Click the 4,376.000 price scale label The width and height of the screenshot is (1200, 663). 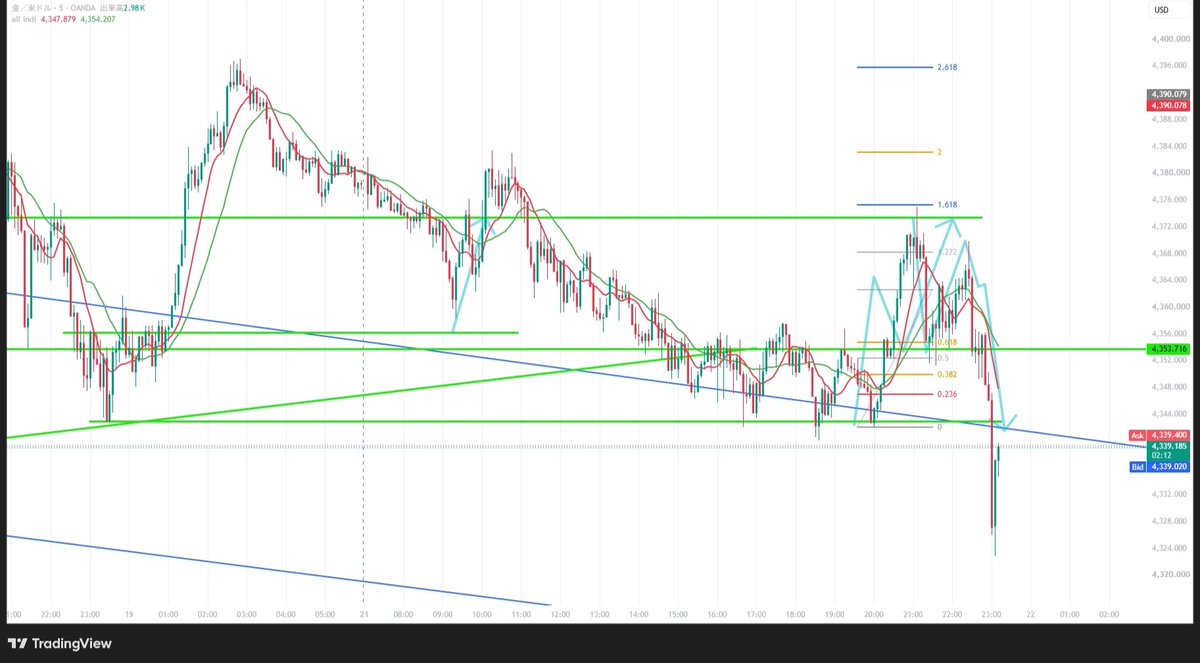(x=1167, y=199)
